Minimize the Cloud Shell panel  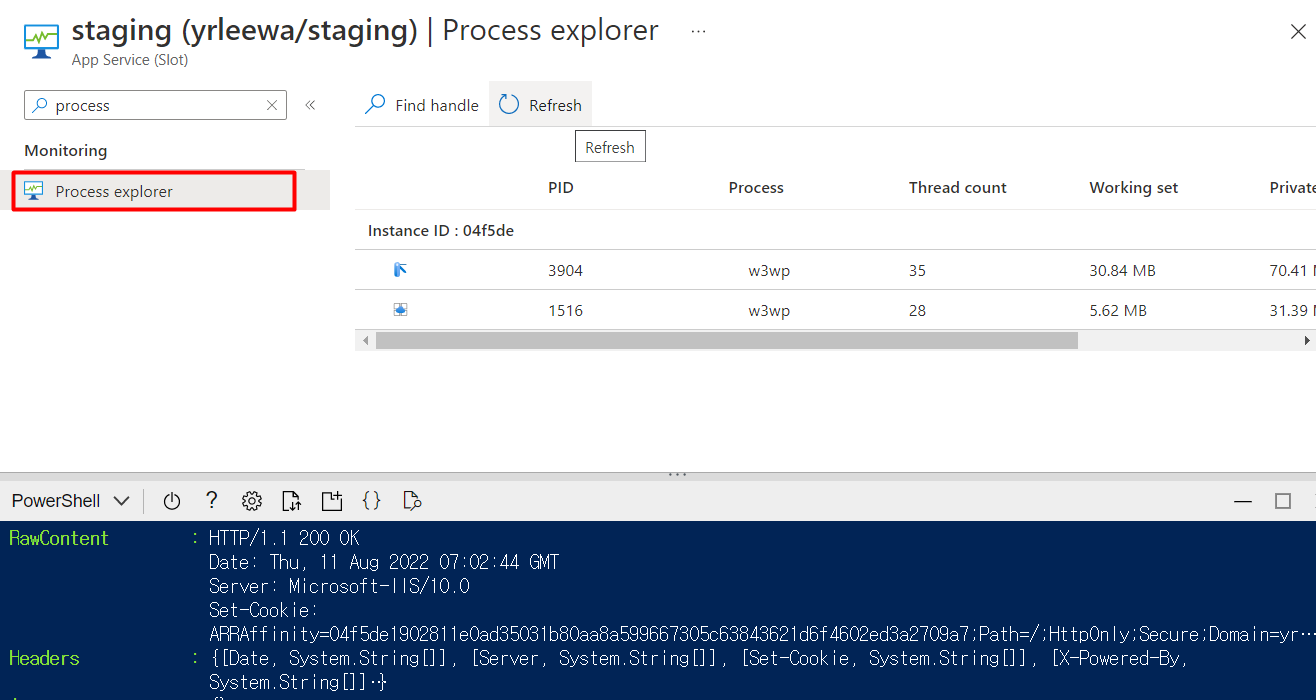1243,501
